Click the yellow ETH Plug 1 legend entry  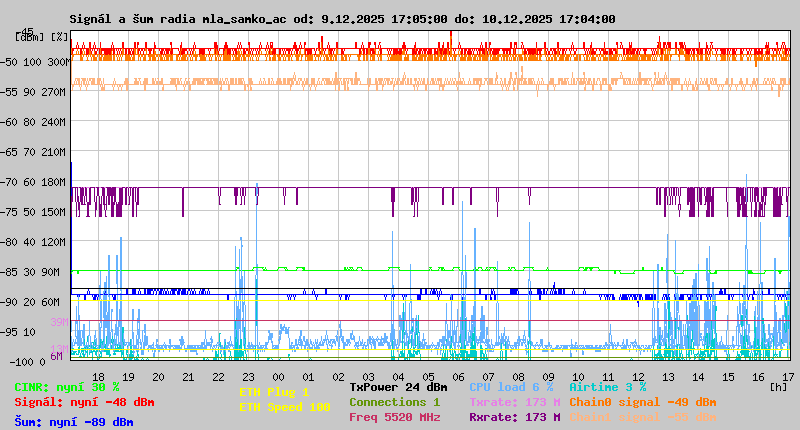[274, 392]
